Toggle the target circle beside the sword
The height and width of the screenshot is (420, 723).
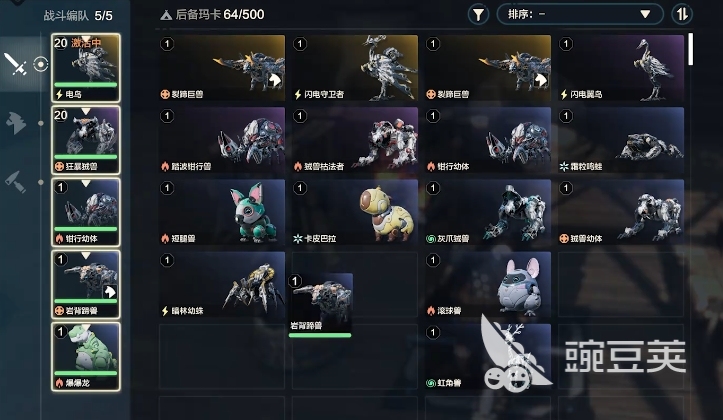click(41, 64)
